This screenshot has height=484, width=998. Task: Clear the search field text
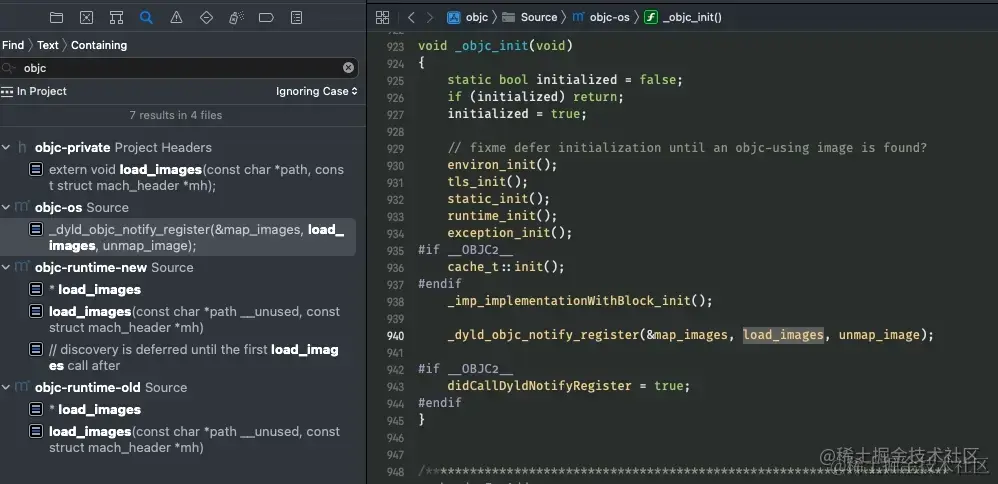348,68
